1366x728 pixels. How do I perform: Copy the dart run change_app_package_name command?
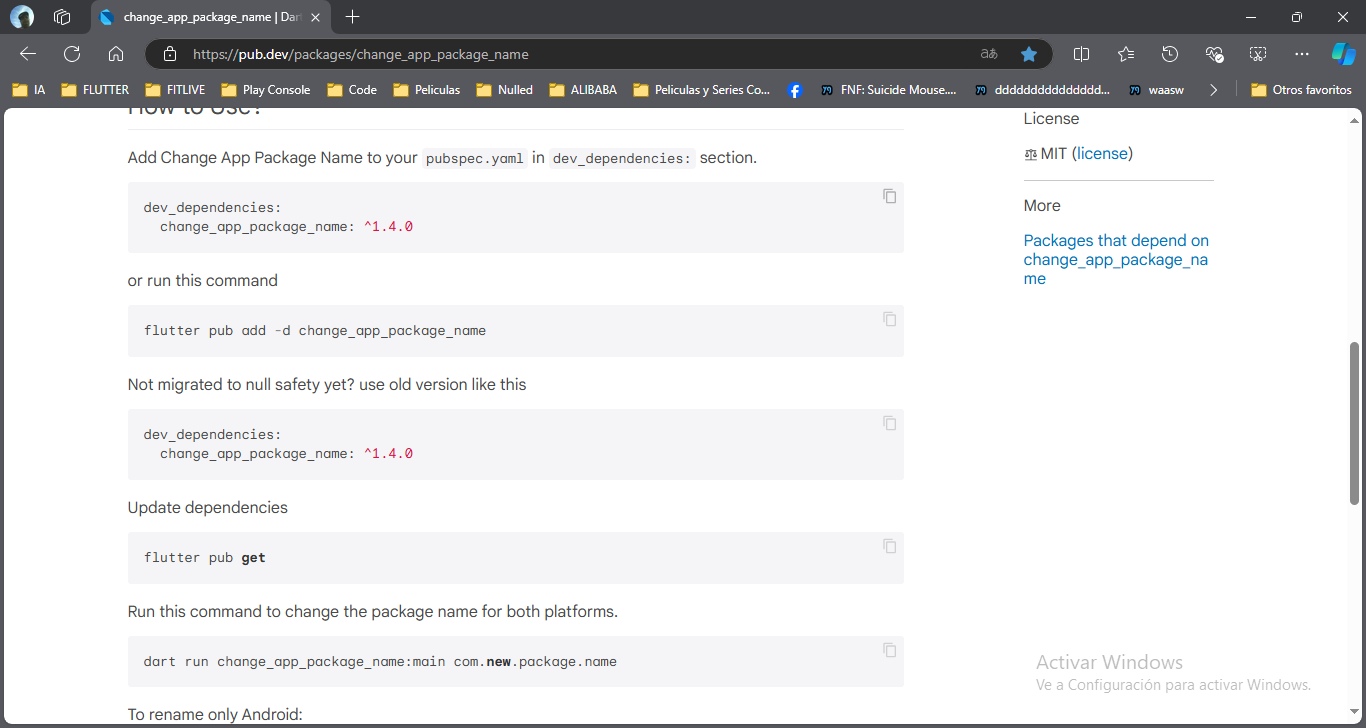pos(889,650)
